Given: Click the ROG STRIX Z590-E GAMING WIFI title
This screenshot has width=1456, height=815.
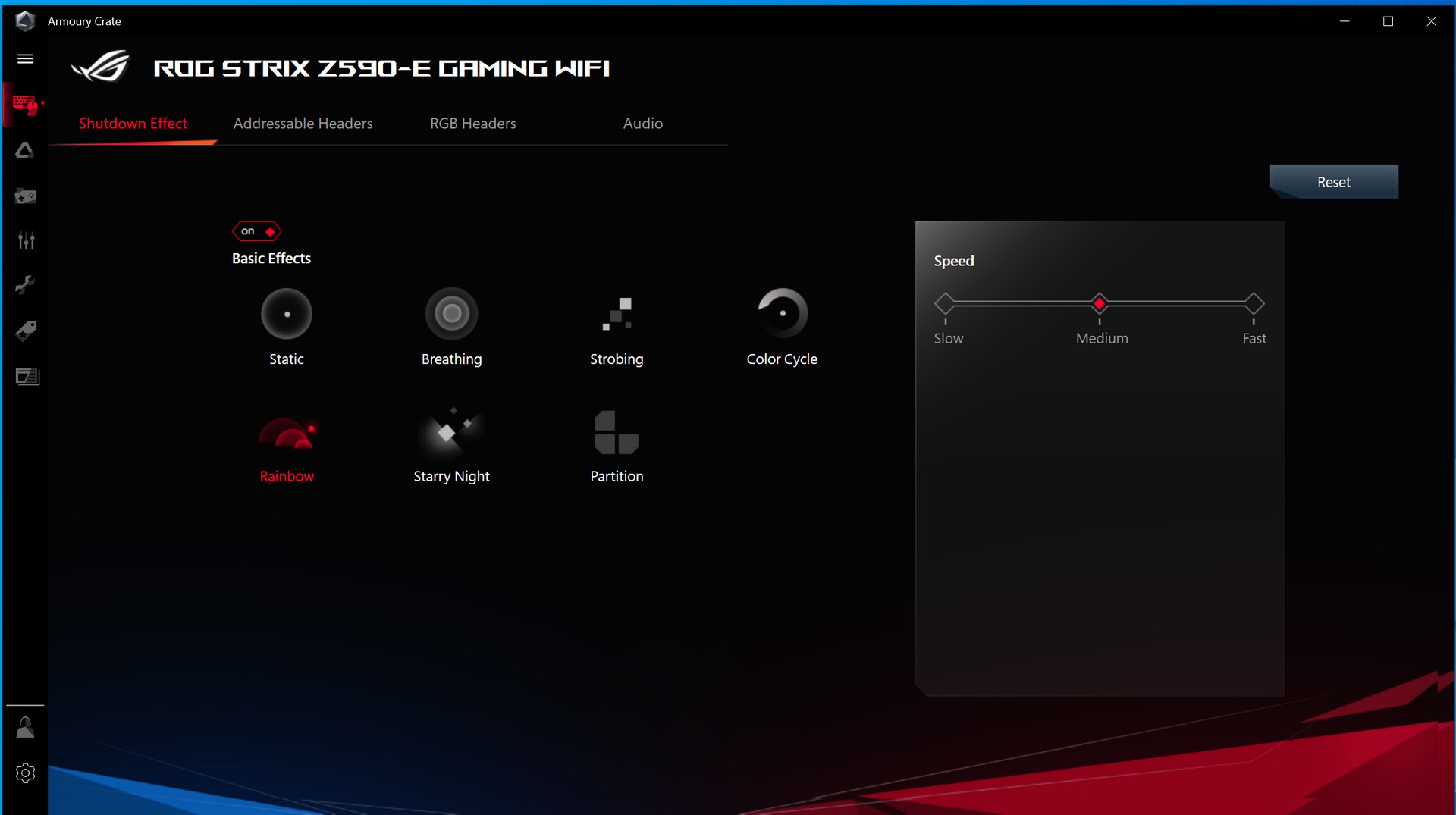Looking at the screenshot, I should point(381,68).
